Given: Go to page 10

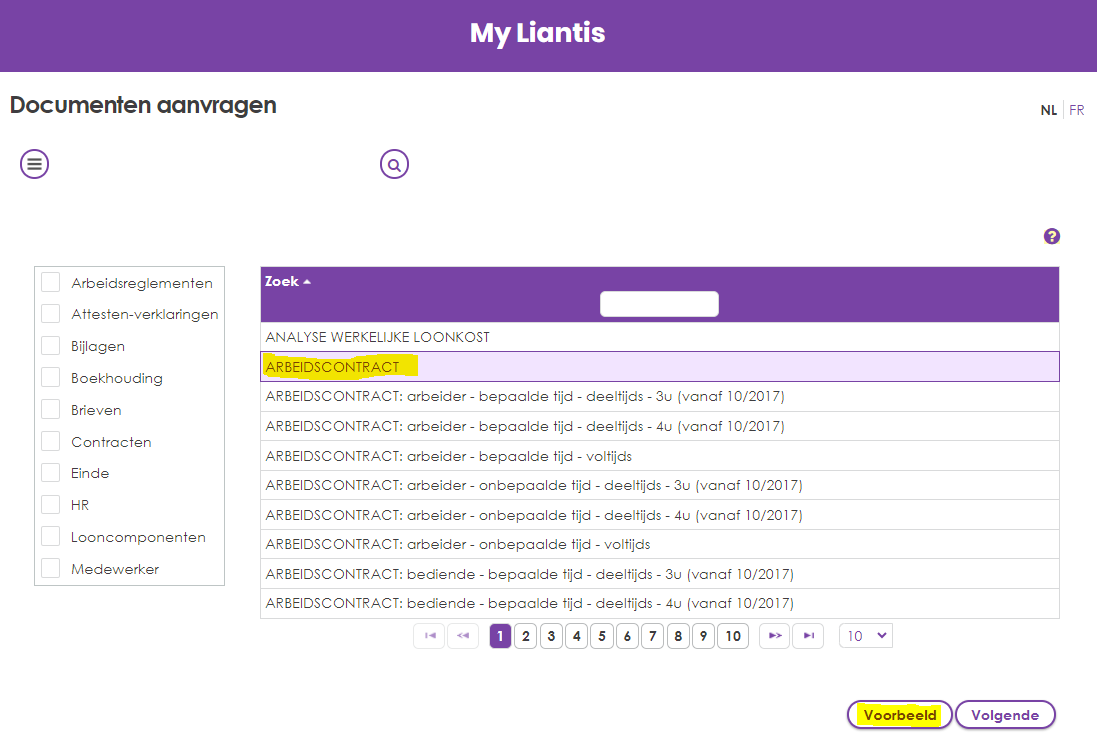Looking at the screenshot, I should coord(733,636).
